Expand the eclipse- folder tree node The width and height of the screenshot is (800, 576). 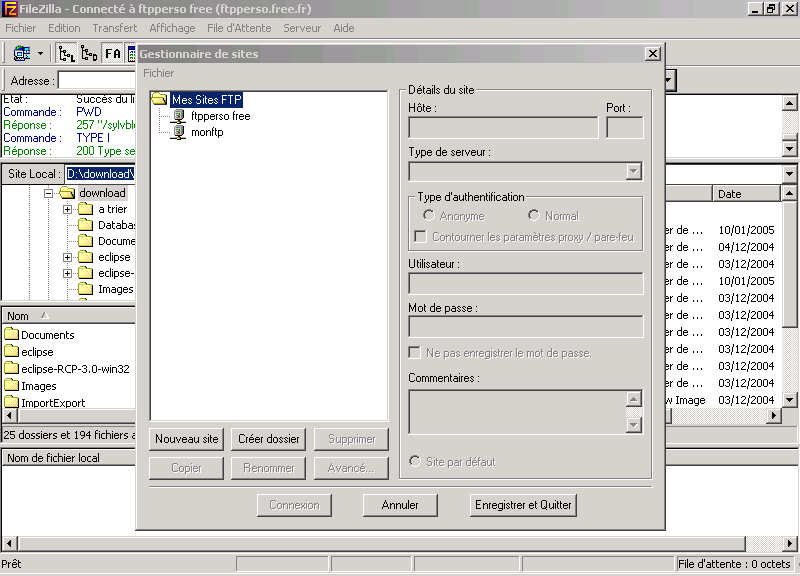pos(67,273)
